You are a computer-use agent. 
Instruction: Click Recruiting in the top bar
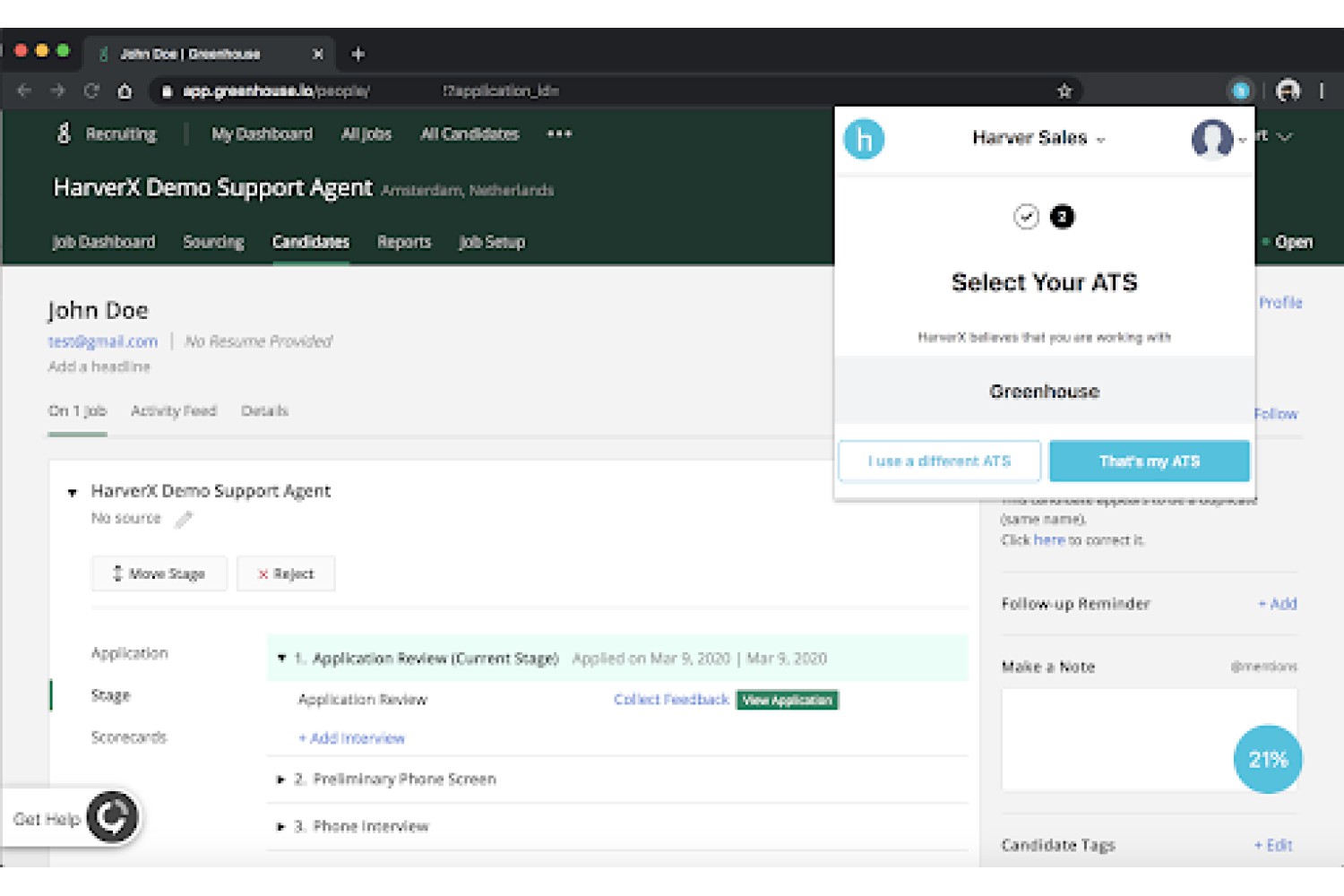click(x=121, y=134)
